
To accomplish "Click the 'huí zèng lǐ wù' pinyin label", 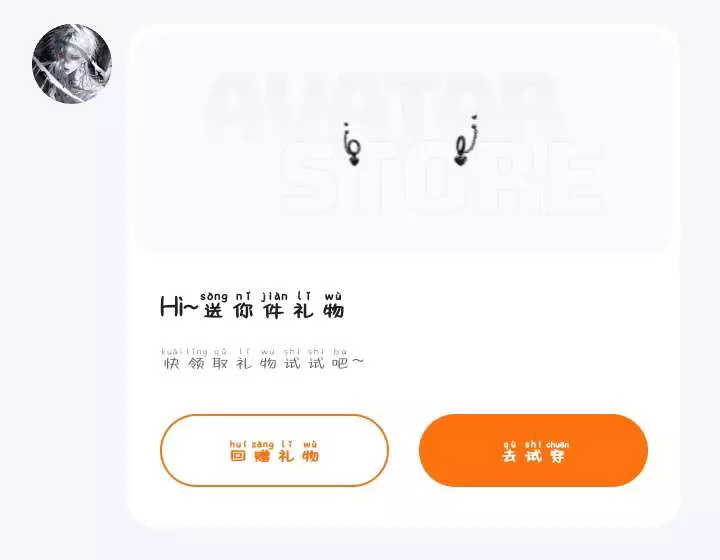I will (x=273, y=444).
